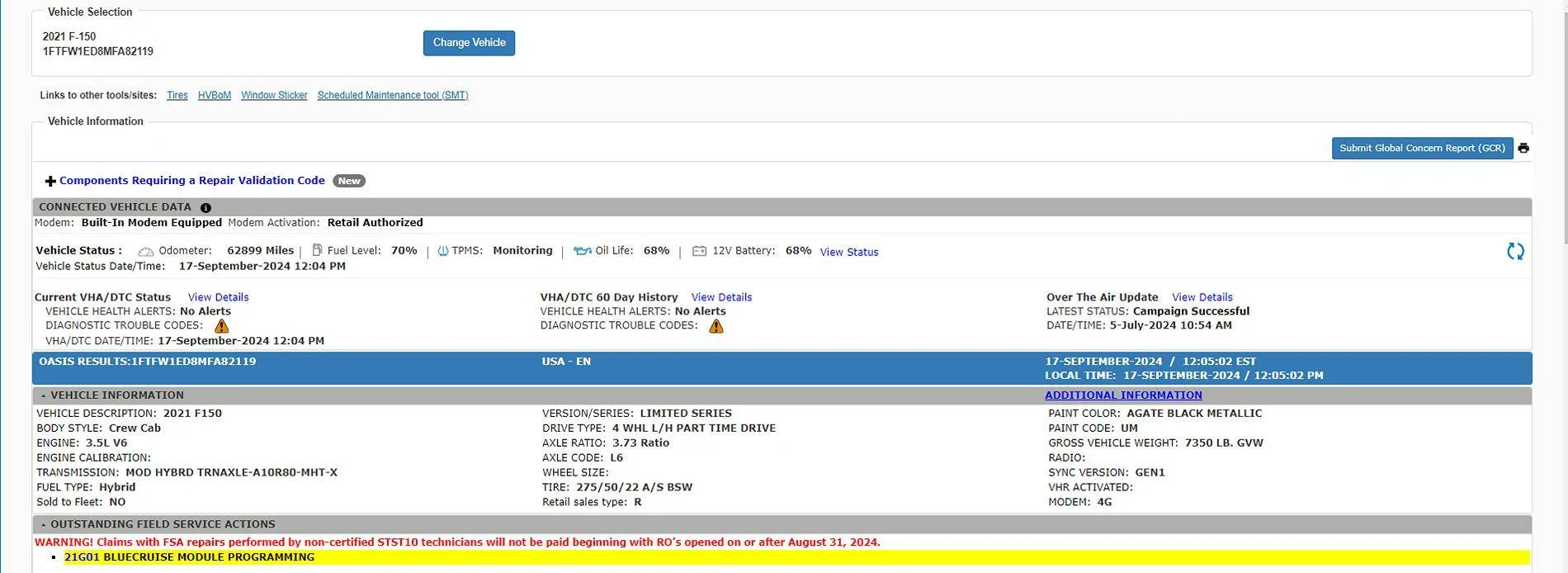
Task: Click the warning triangle under Current VHA/DTC Status
Action: coord(221,326)
